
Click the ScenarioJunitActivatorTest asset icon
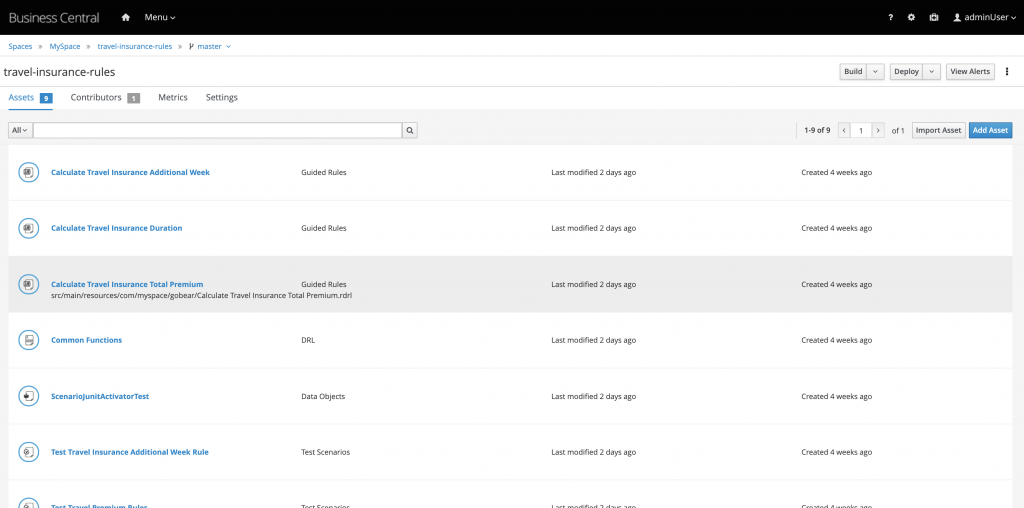28,396
